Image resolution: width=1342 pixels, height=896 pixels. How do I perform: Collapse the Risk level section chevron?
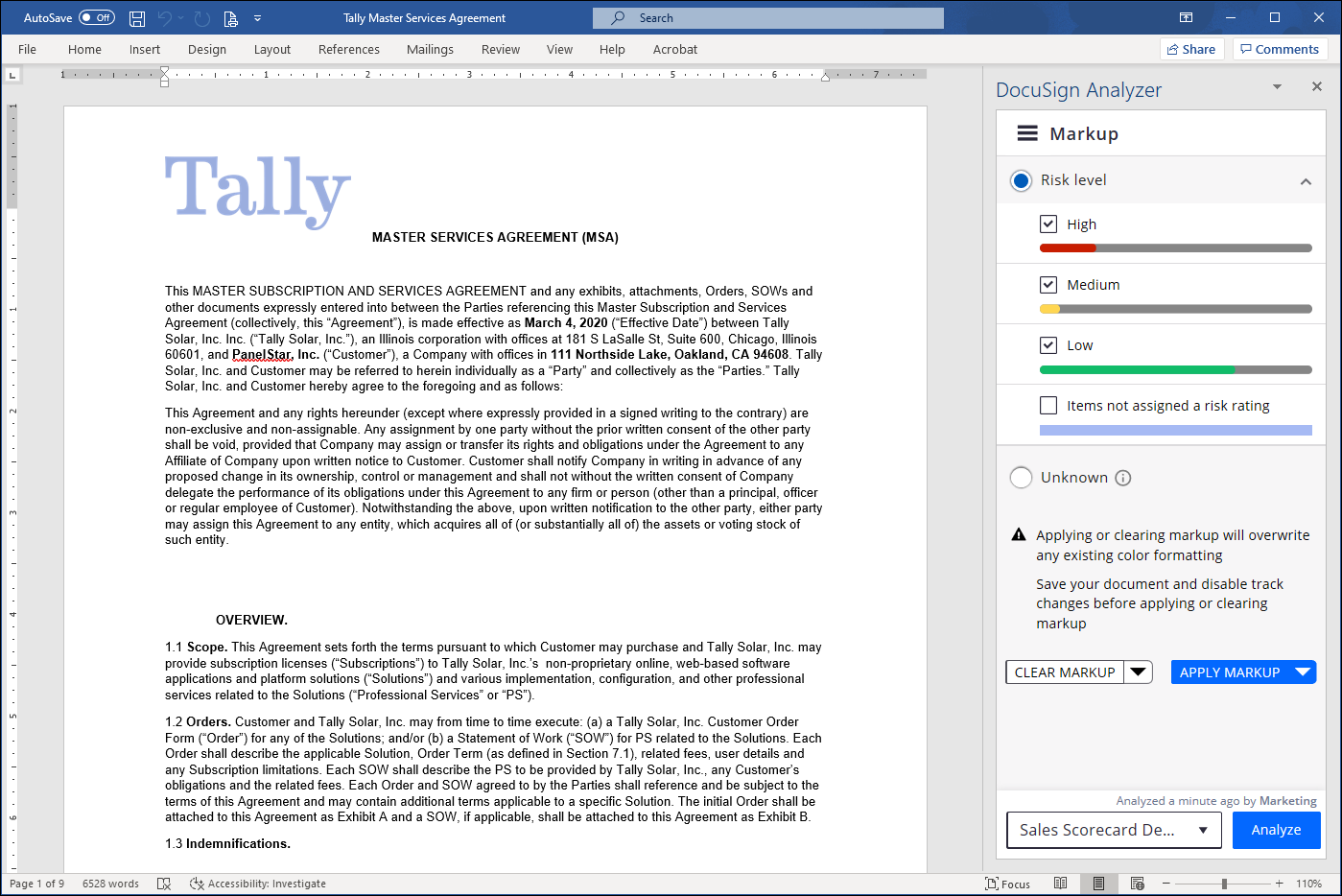[x=1306, y=181]
